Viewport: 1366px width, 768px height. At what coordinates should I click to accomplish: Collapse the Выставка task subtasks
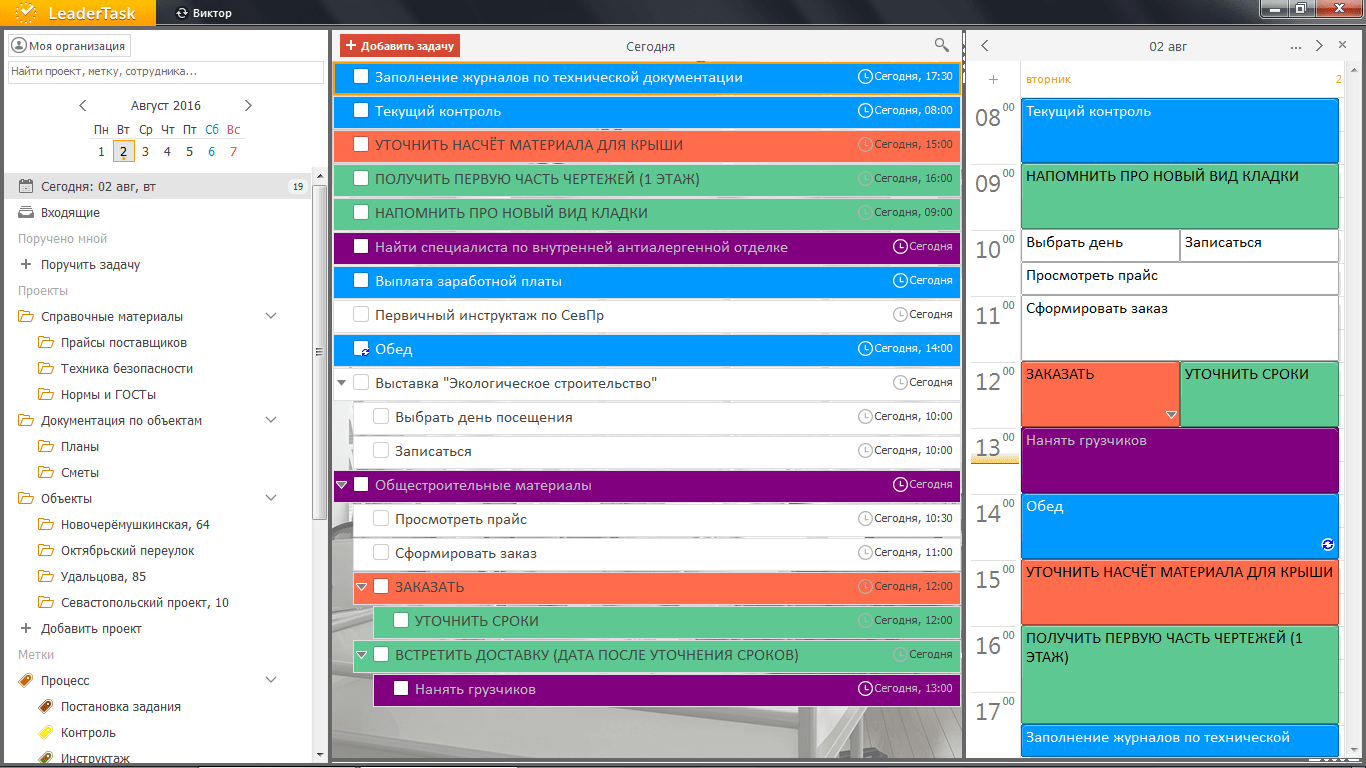[x=342, y=383]
